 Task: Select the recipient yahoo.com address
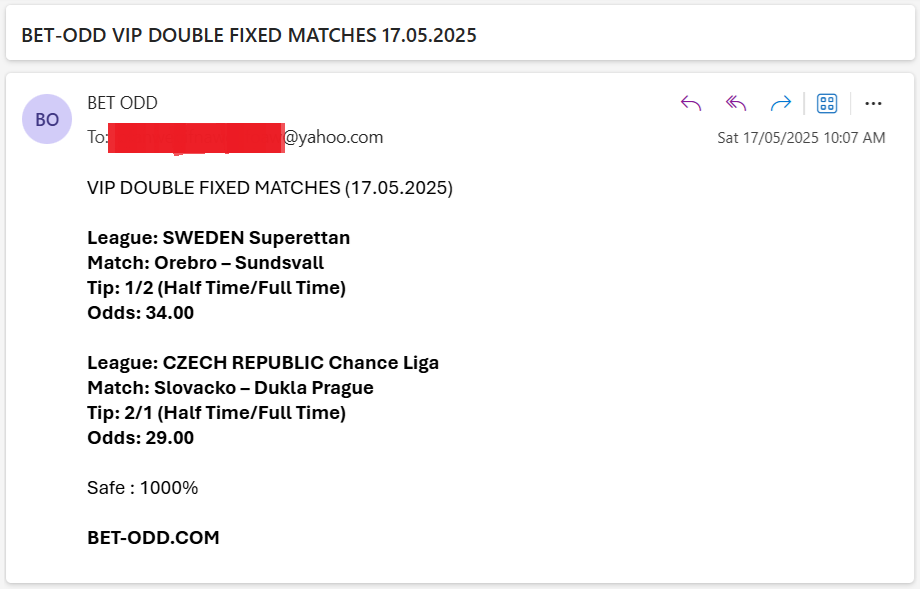[235, 137]
